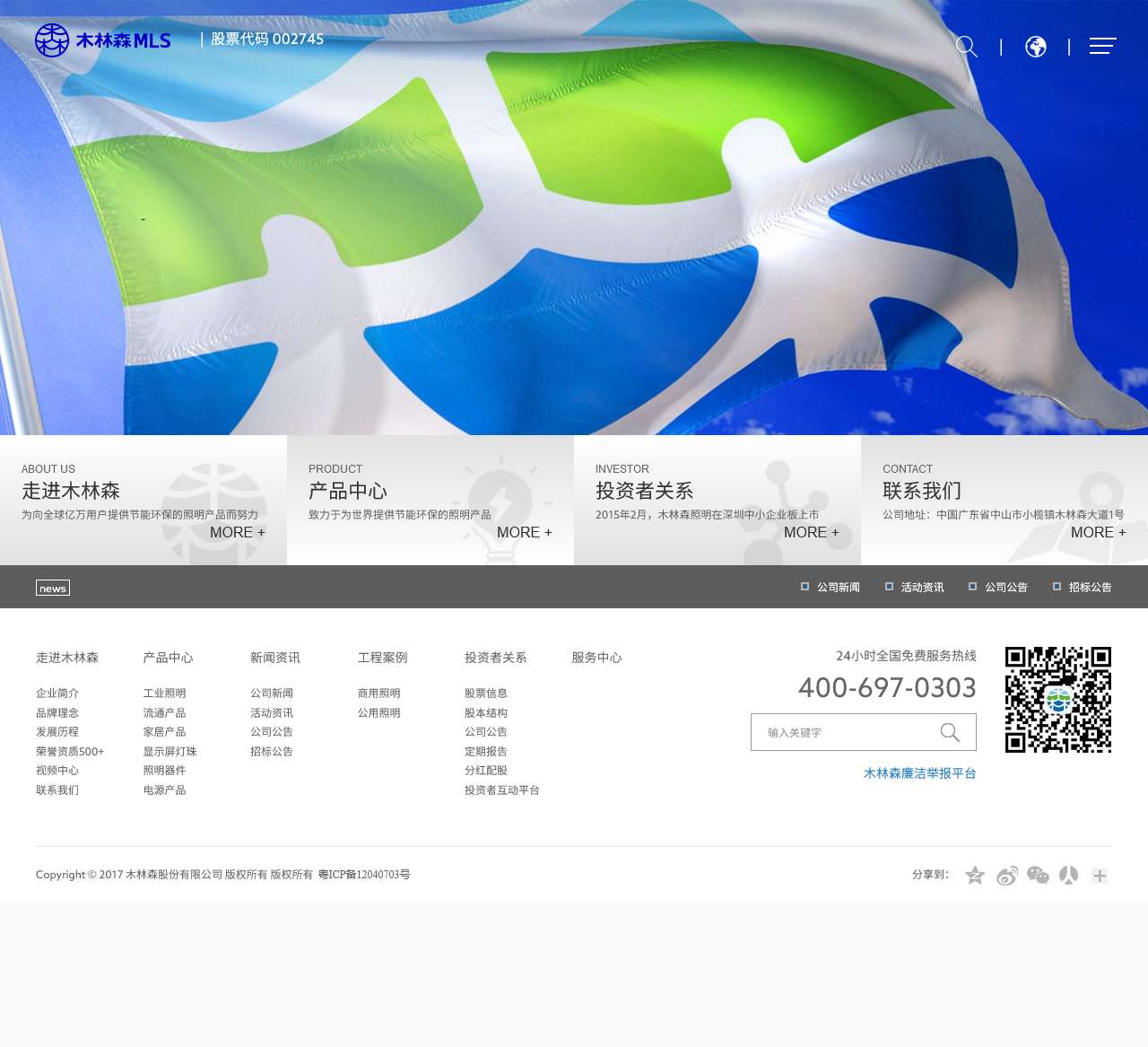
Task: Click the news badge icon
Action: 53,588
